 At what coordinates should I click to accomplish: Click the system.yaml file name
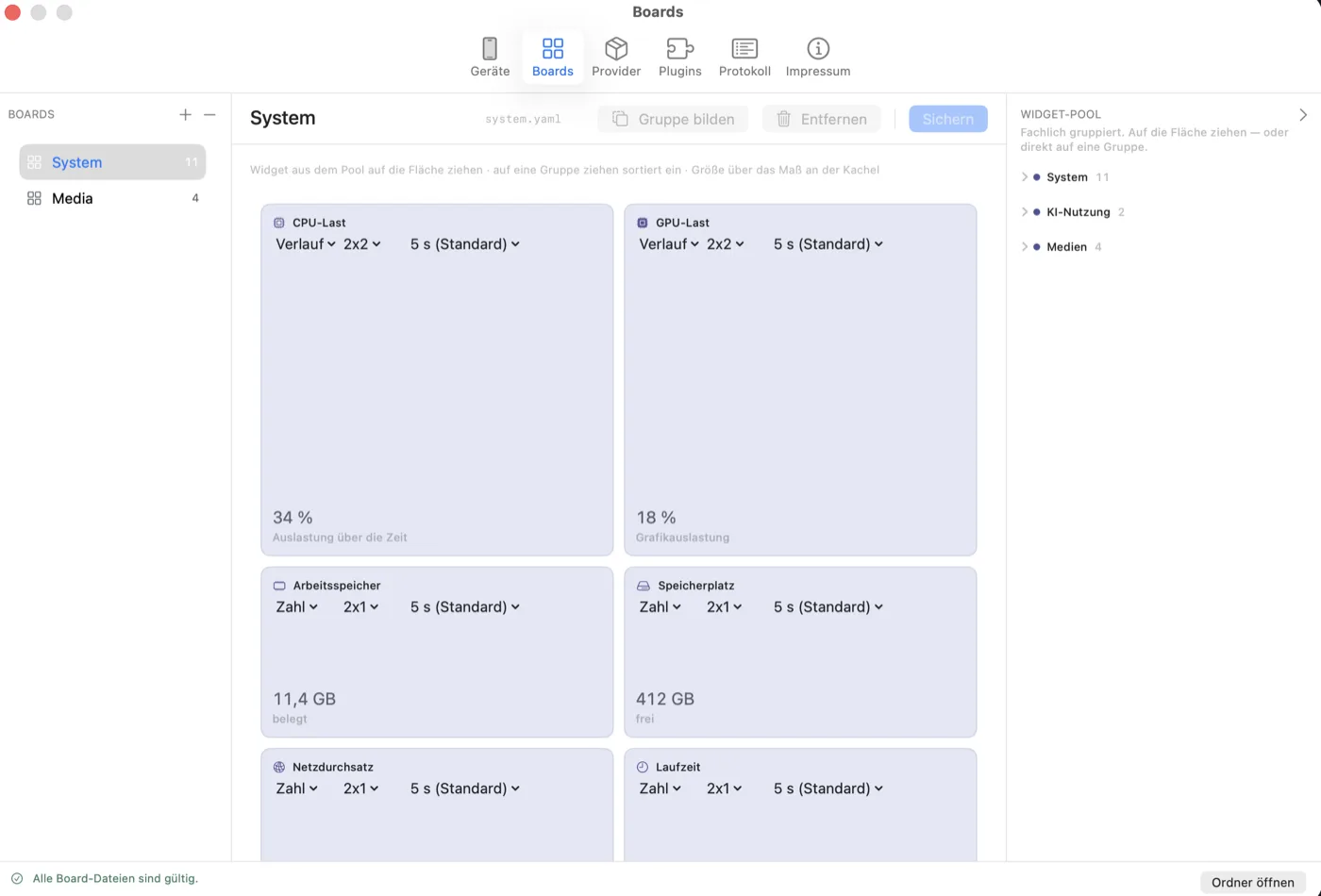523,120
